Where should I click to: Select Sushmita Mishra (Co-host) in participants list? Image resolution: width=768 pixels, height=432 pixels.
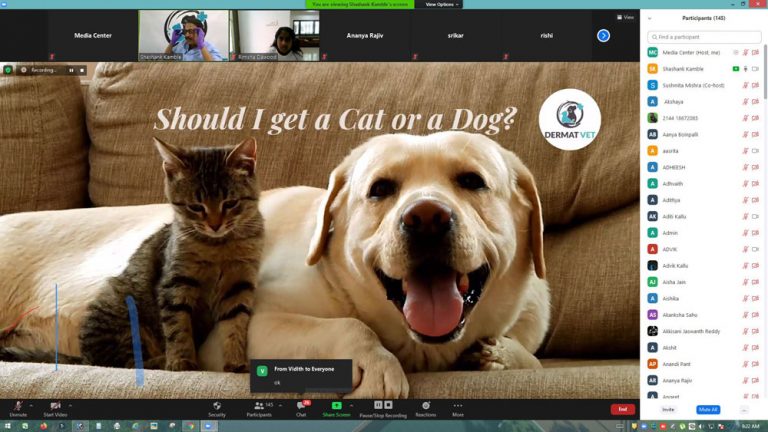click(703, 85)
